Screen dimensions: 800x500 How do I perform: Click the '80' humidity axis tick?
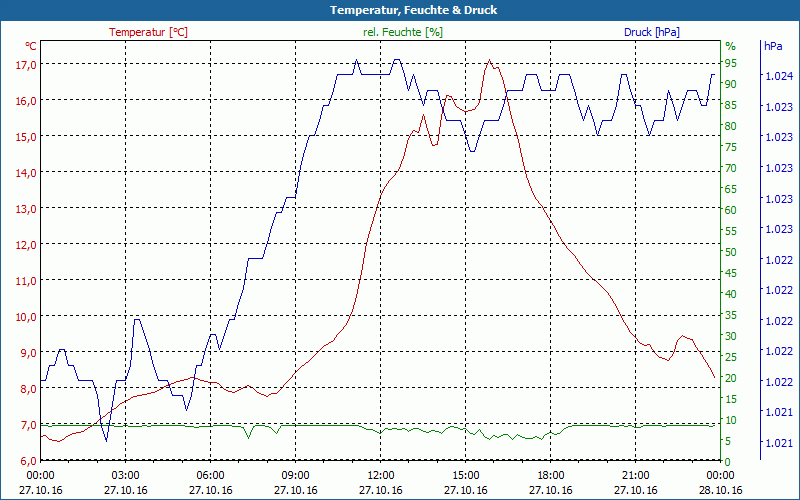(x=731, y=127)
